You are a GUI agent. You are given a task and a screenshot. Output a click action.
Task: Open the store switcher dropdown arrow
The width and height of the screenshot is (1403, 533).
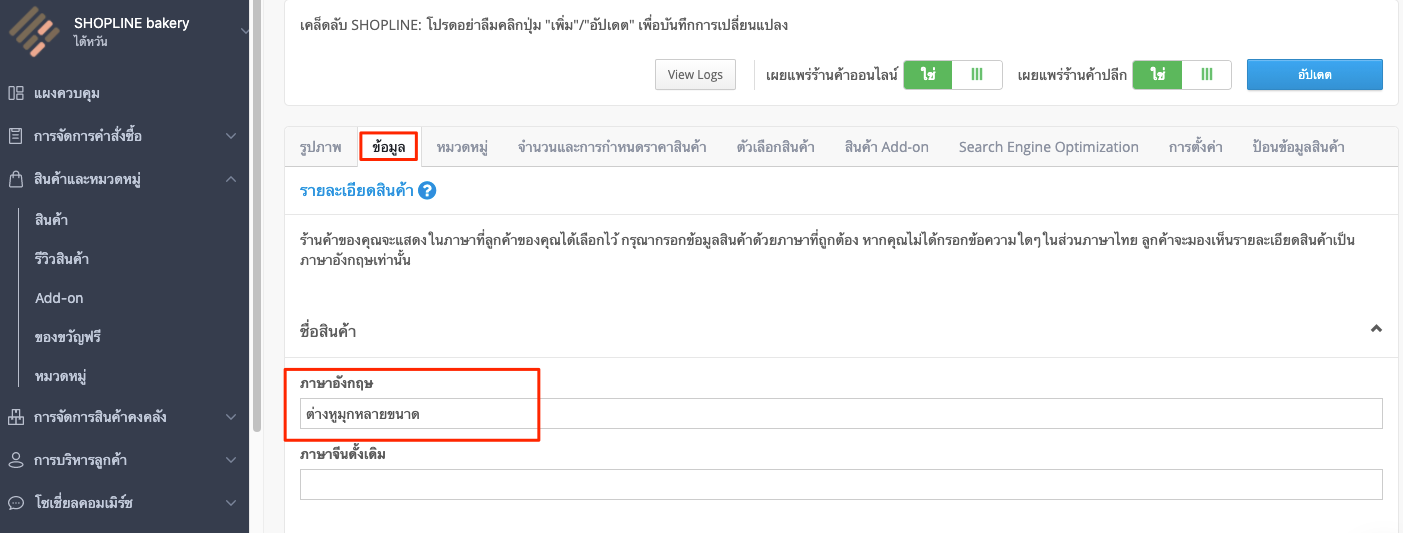coord(245,32)
